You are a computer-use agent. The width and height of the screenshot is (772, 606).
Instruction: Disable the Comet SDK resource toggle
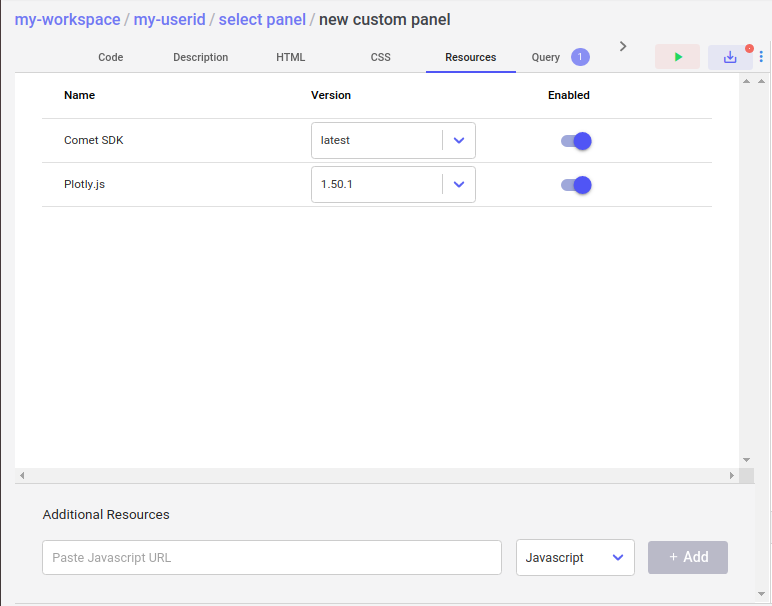click(x=576, y=141)
